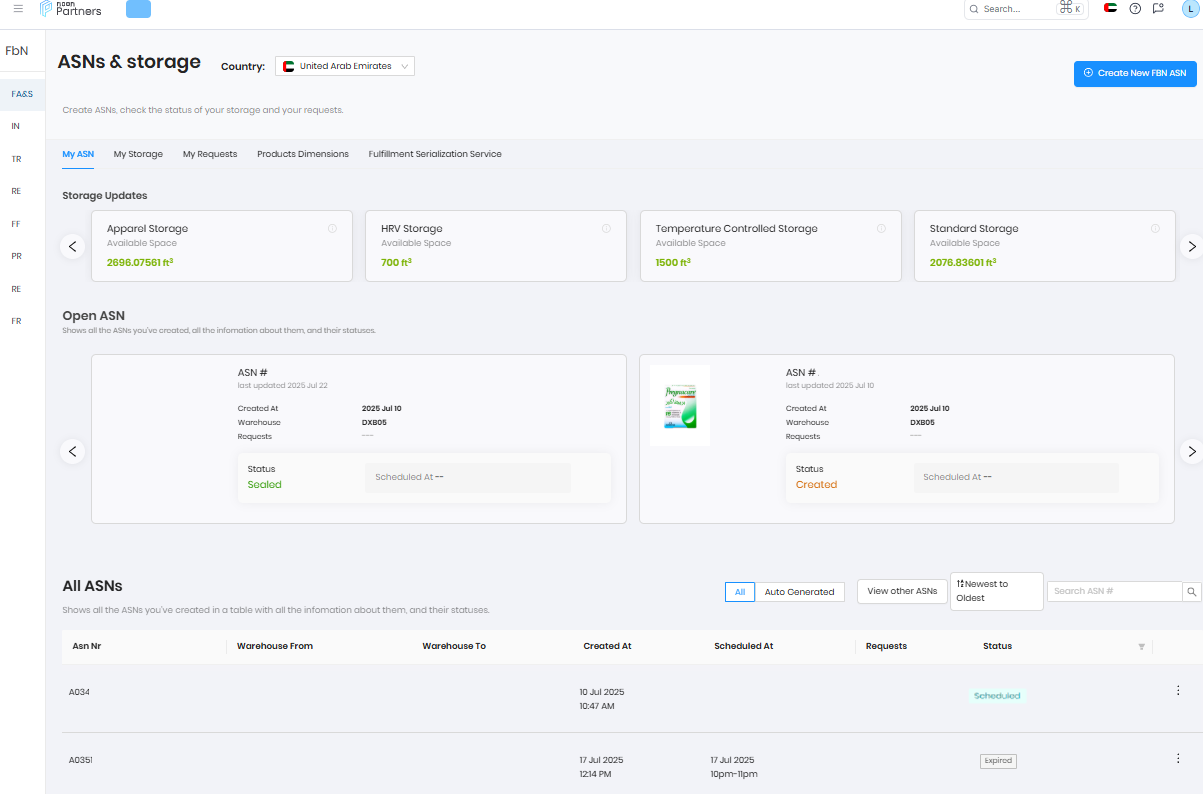
Task: Open the Status column filter icon
Action: click(1141, 647)
